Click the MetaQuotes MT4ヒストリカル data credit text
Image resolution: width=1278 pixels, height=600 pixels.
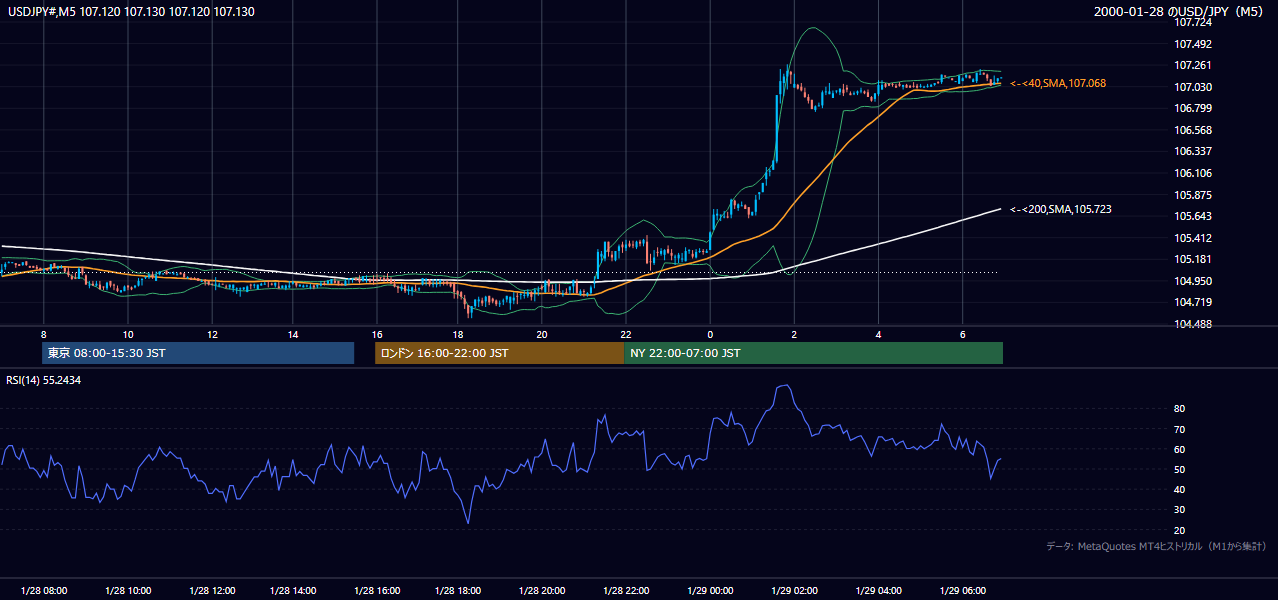pyautogui.click(x=1156, y=546)
